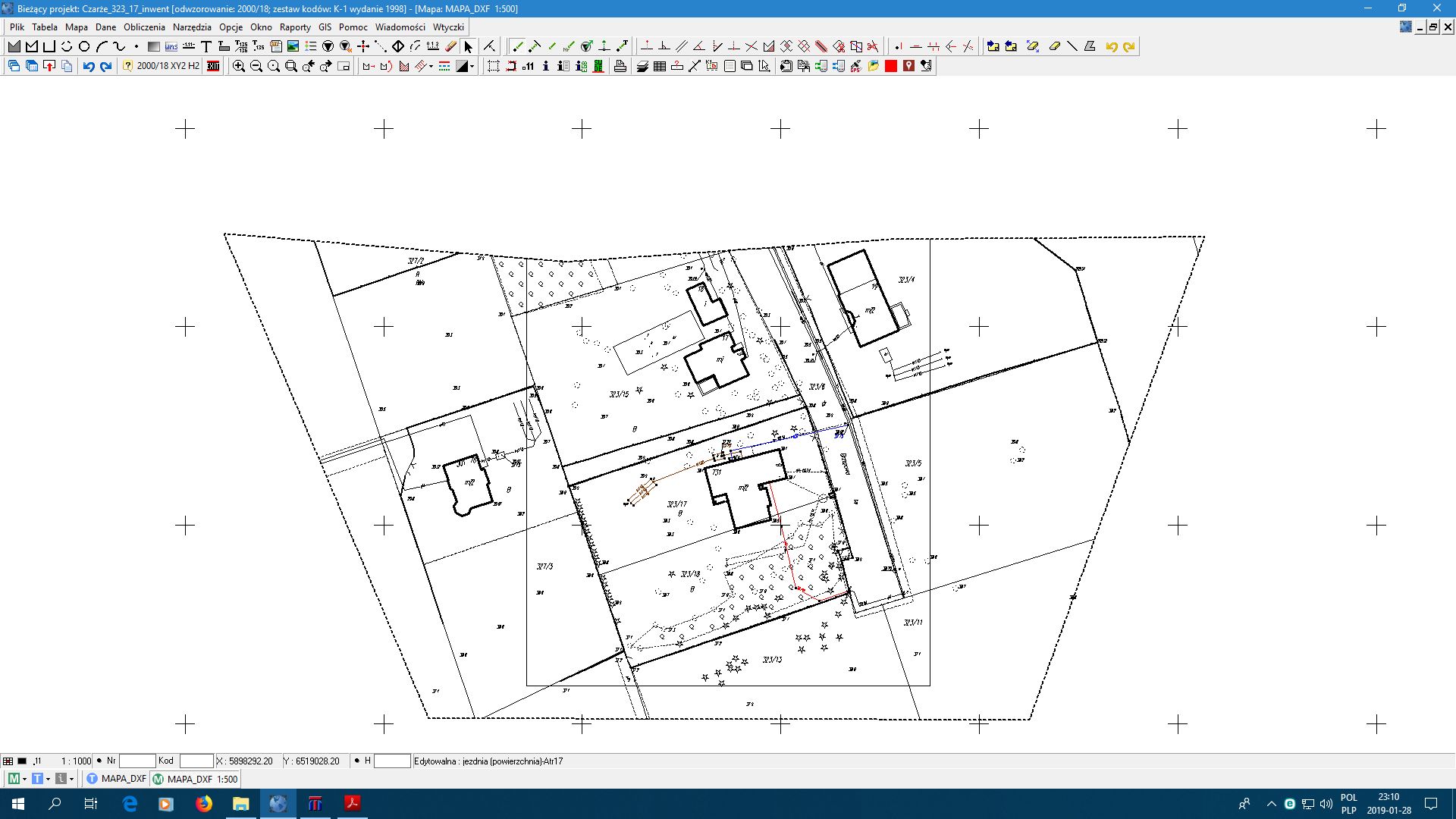
Task: Expand the black-white fill dropdown arrow
Action: 472,66
